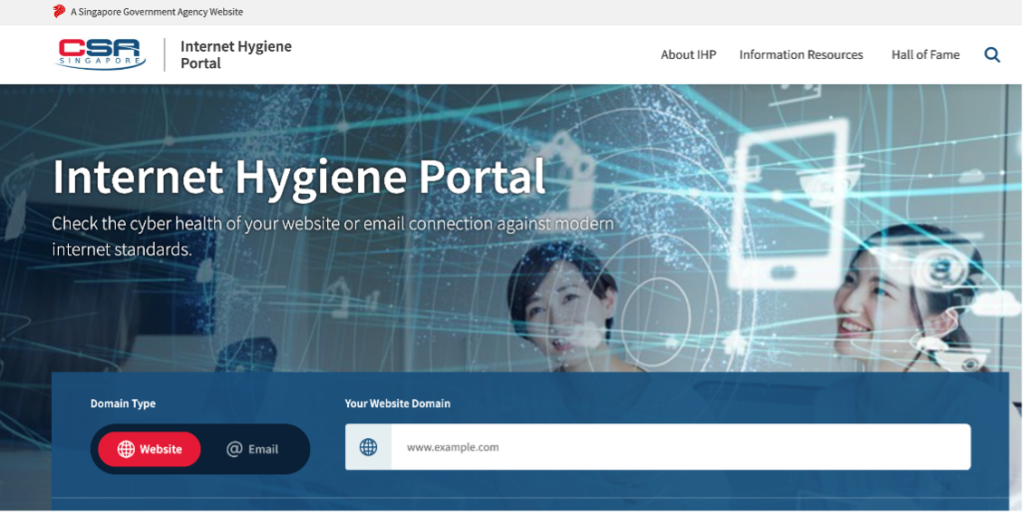The image size is (1024, 515).
Task: Click the Singapore lion head crest icon
Action: (59, 12)
